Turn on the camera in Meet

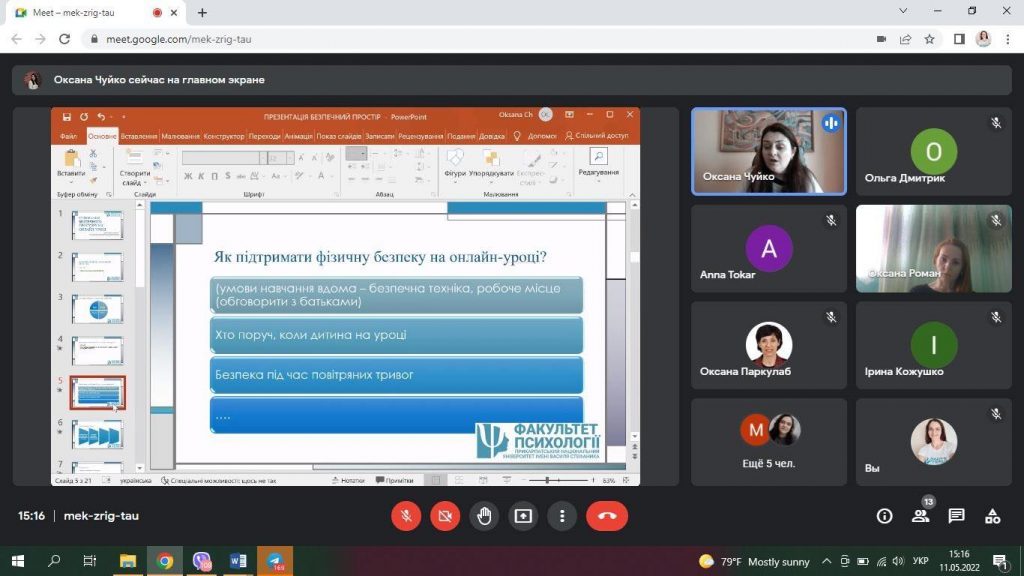(445, 516)
